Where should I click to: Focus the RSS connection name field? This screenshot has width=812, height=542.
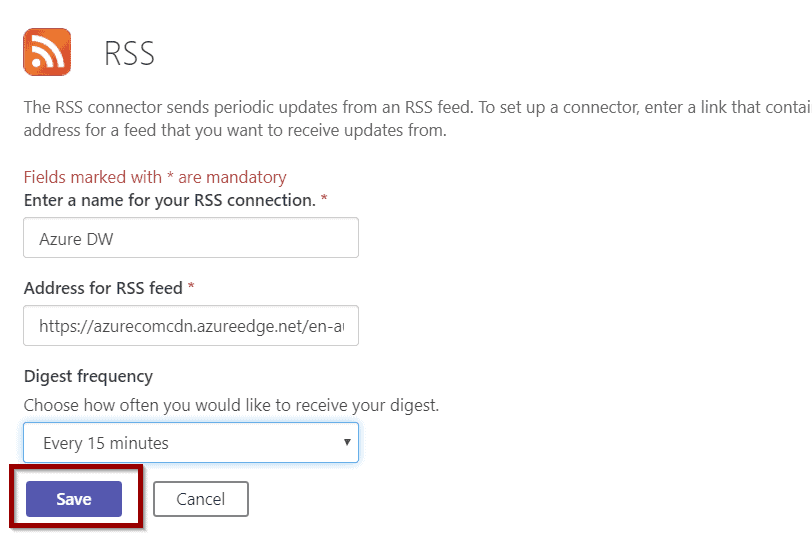(x=191, y=238)
